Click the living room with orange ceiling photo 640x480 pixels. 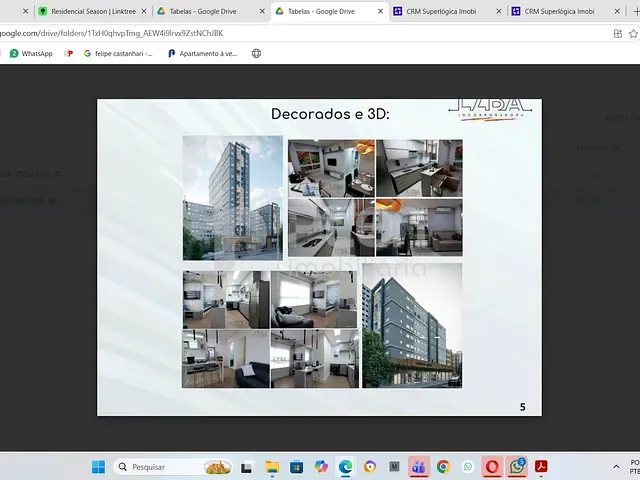[331, 168]
